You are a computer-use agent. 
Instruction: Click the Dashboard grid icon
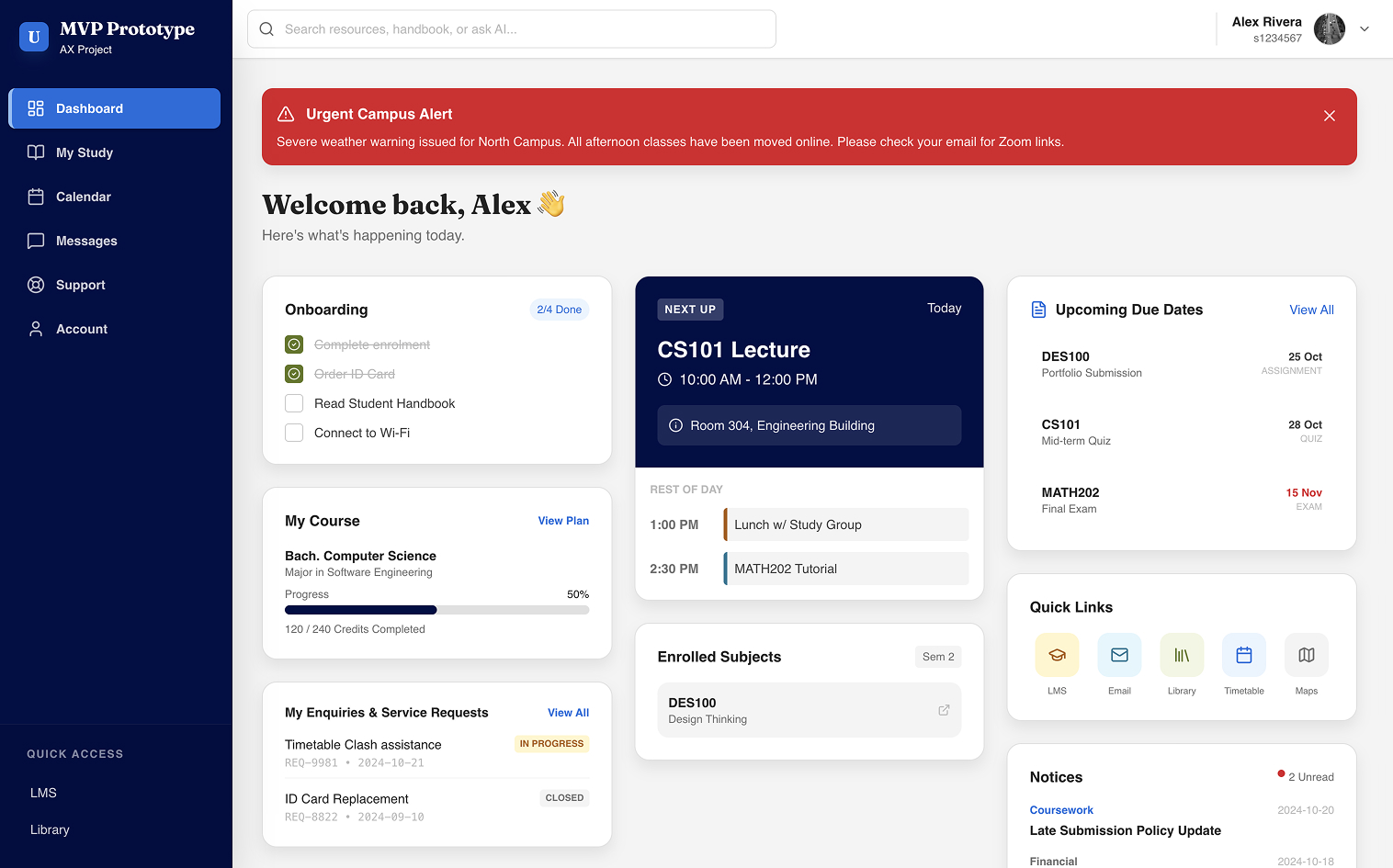(36, 108)
